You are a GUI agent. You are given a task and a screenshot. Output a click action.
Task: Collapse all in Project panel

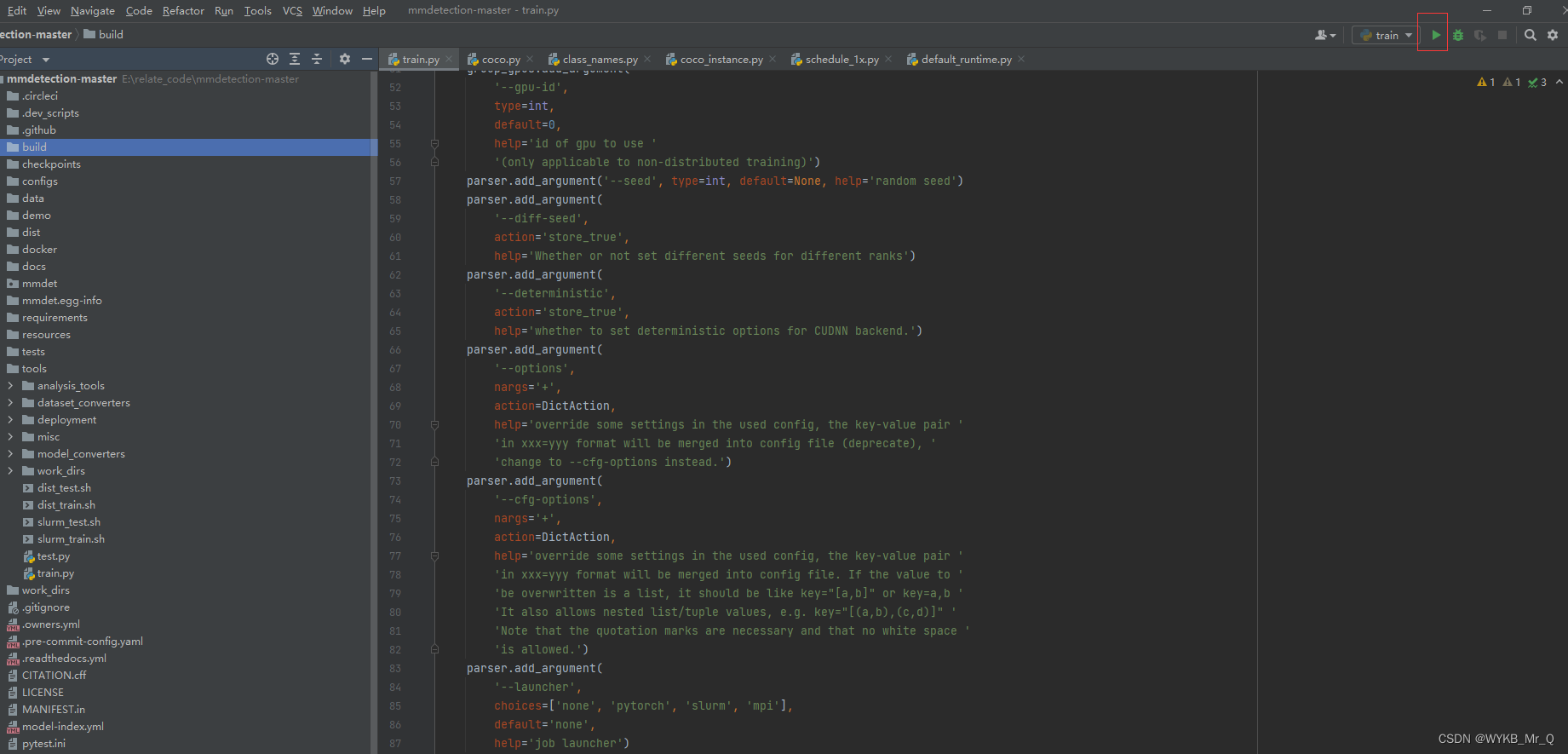317,59
